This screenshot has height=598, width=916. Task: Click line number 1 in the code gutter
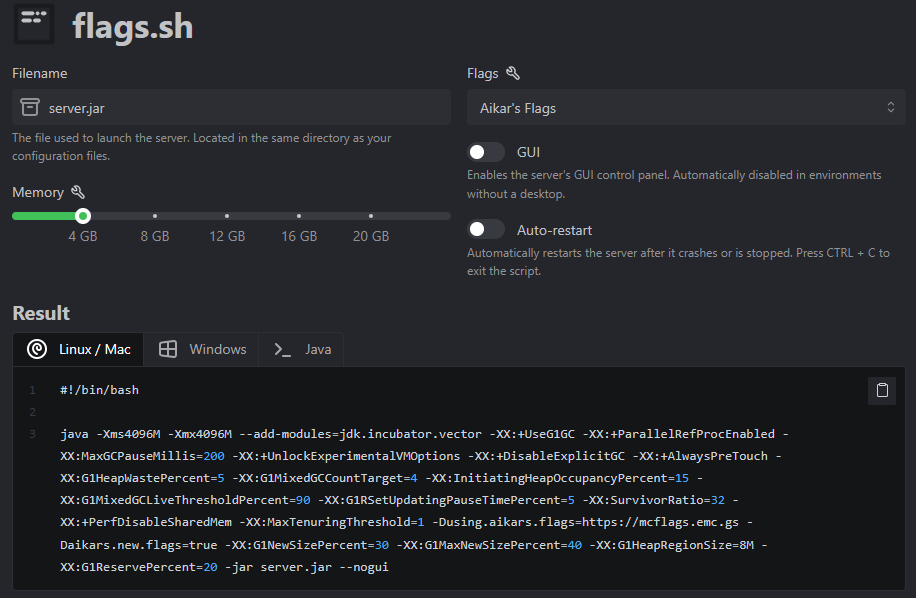[33, 390]
